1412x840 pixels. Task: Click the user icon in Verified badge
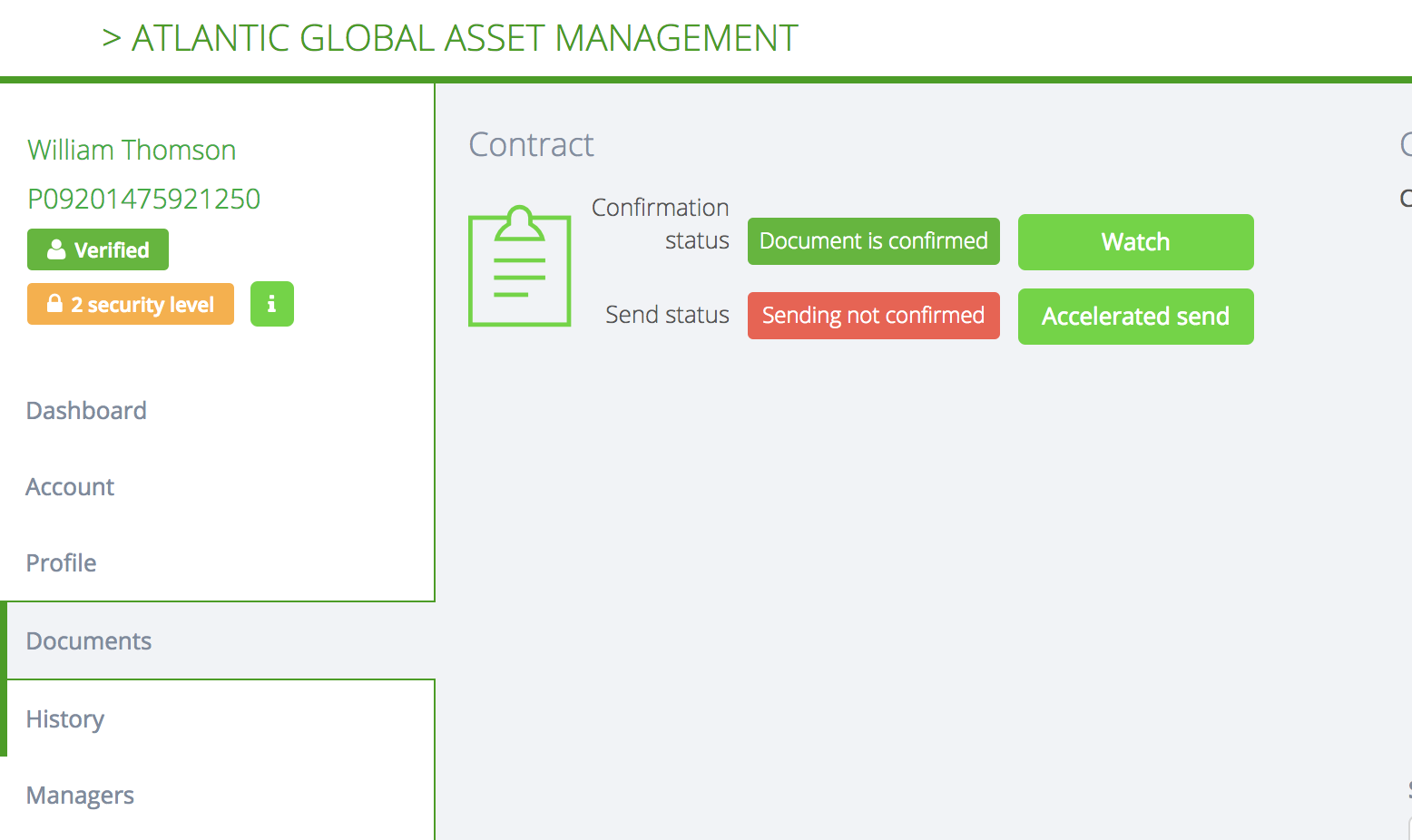[56, 249]
